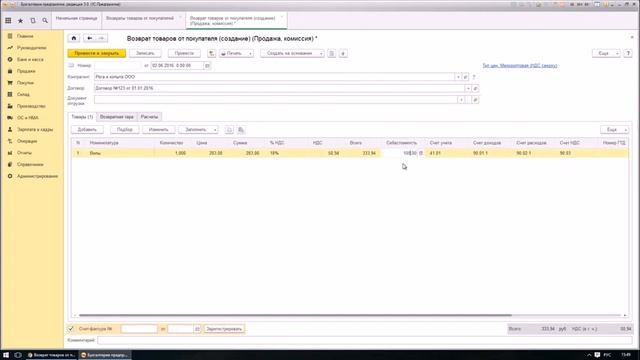The image size is (640, 360).
Task: Toggle the Счет-фактура checkbox
Action: point(71,329)
